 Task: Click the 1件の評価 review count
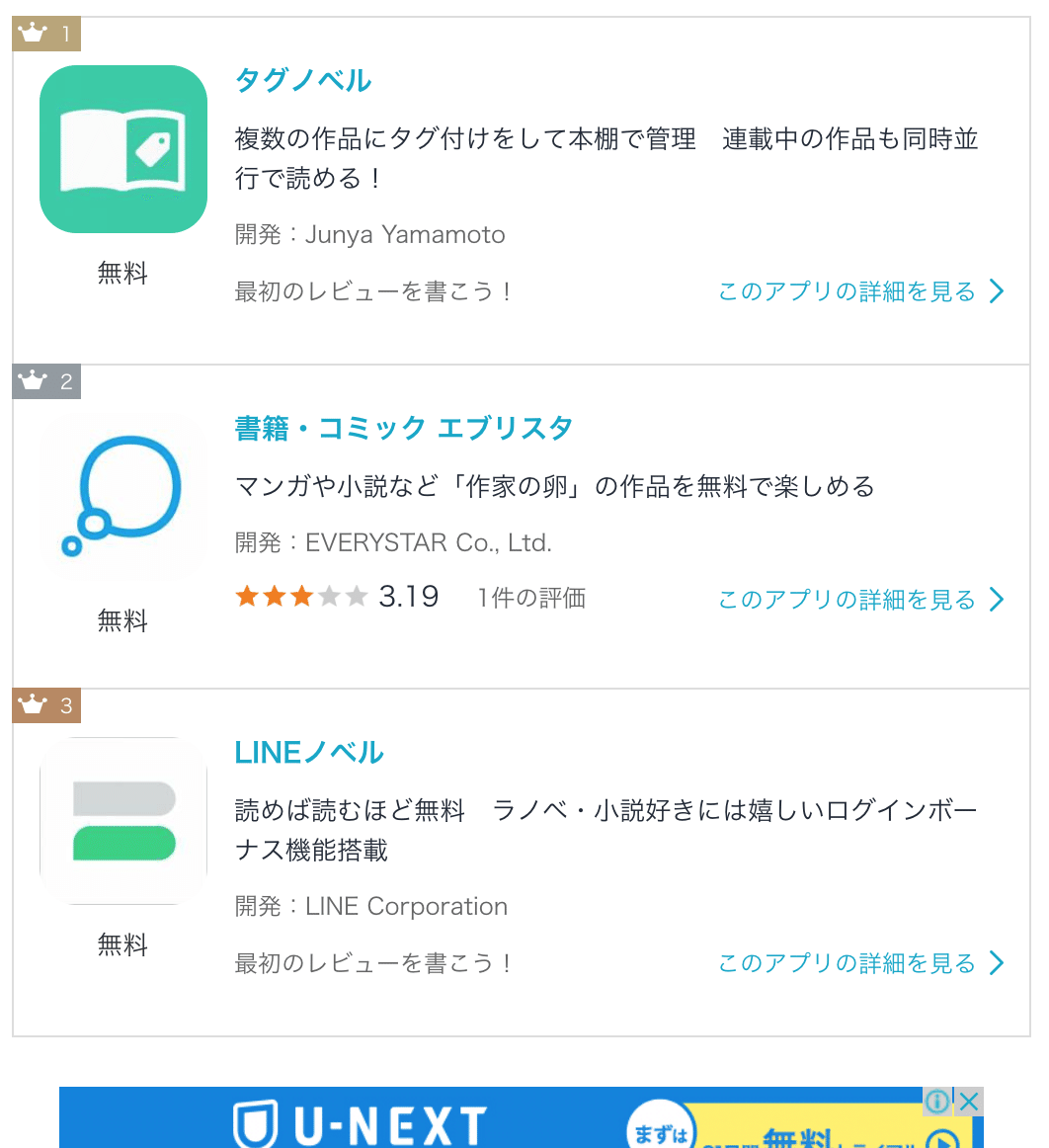coord(531,598)
